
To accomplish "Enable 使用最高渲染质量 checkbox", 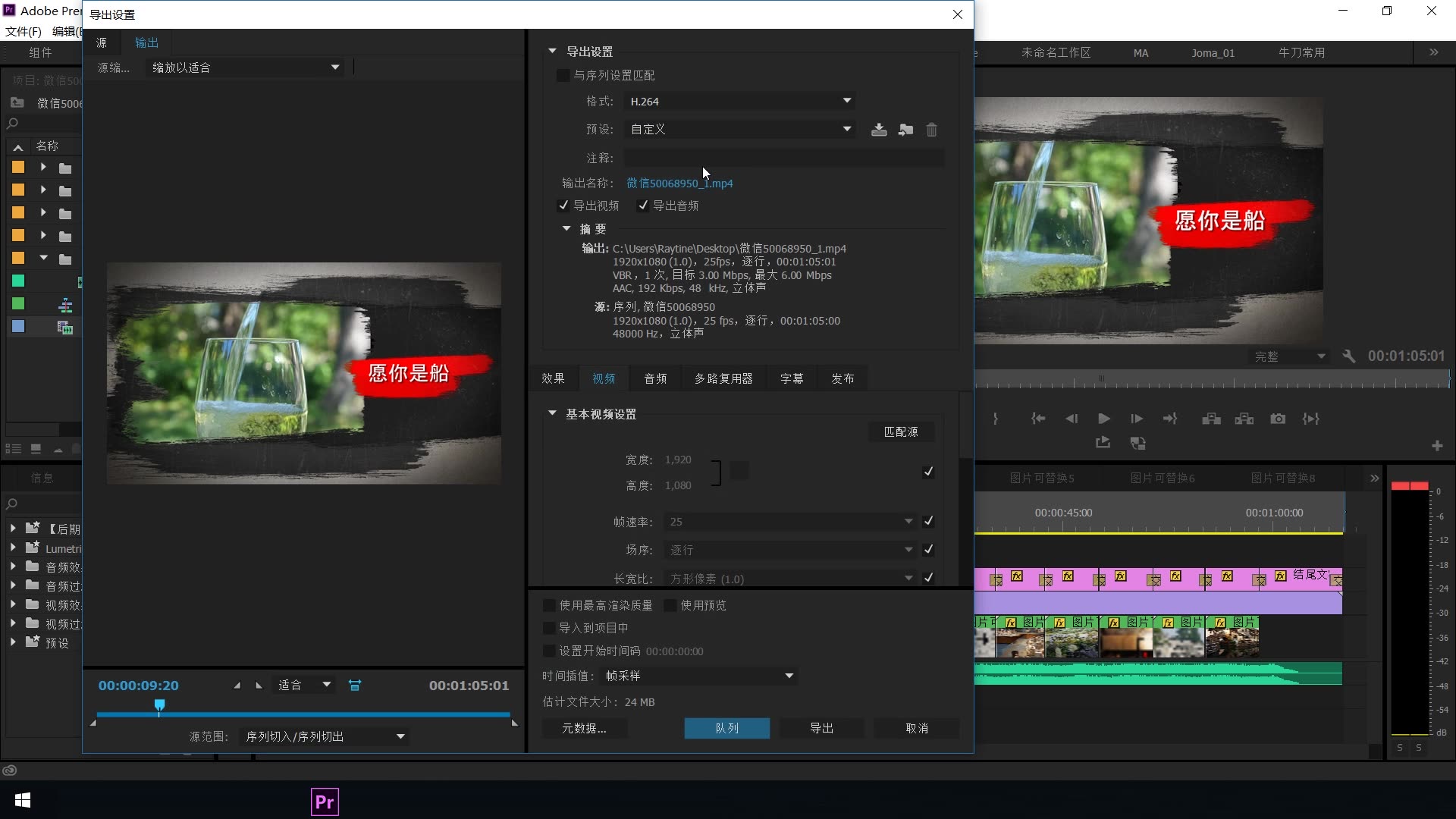I will [550, 605].
